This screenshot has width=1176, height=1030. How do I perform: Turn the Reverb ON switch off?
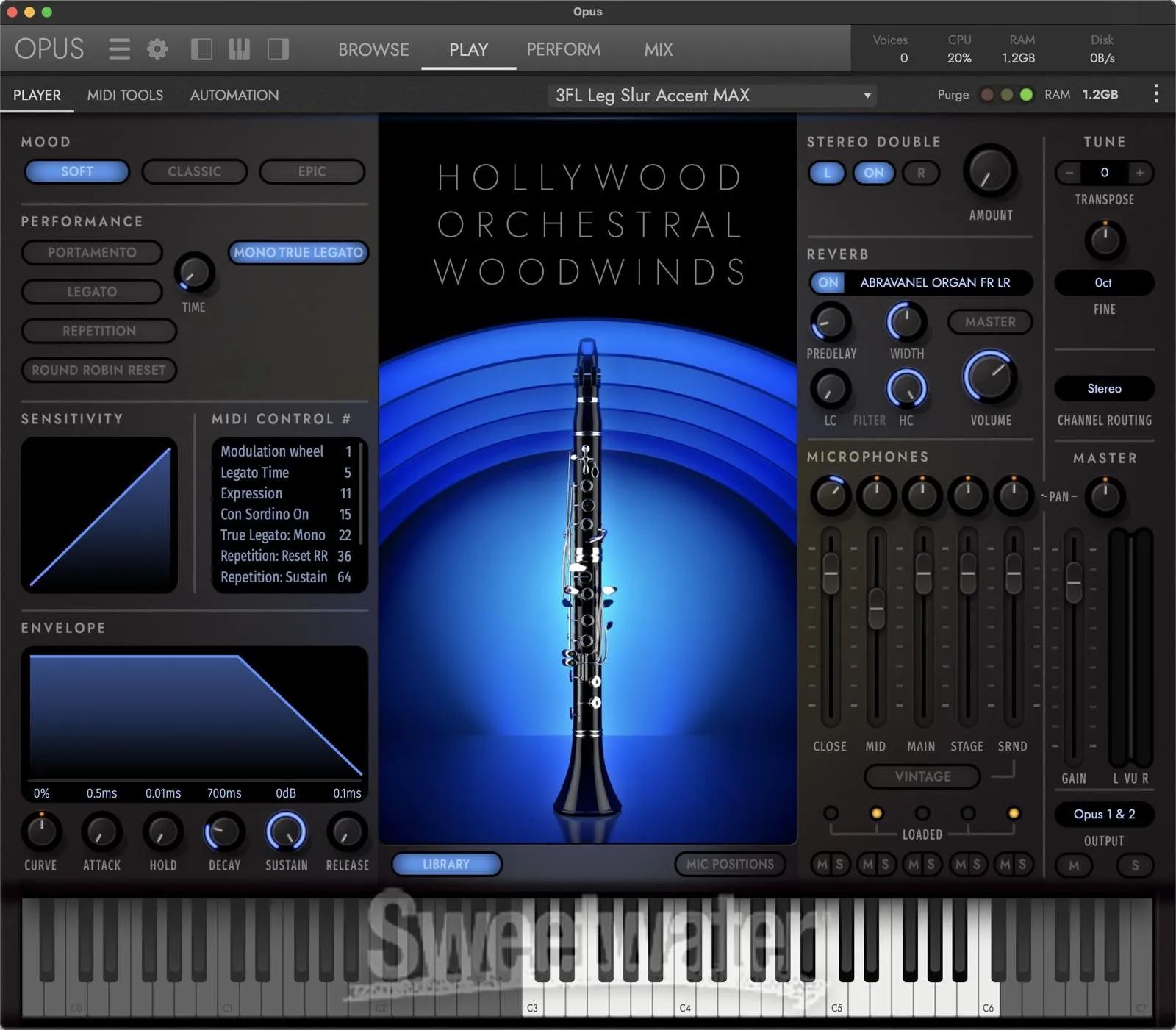tap(828, 282)
